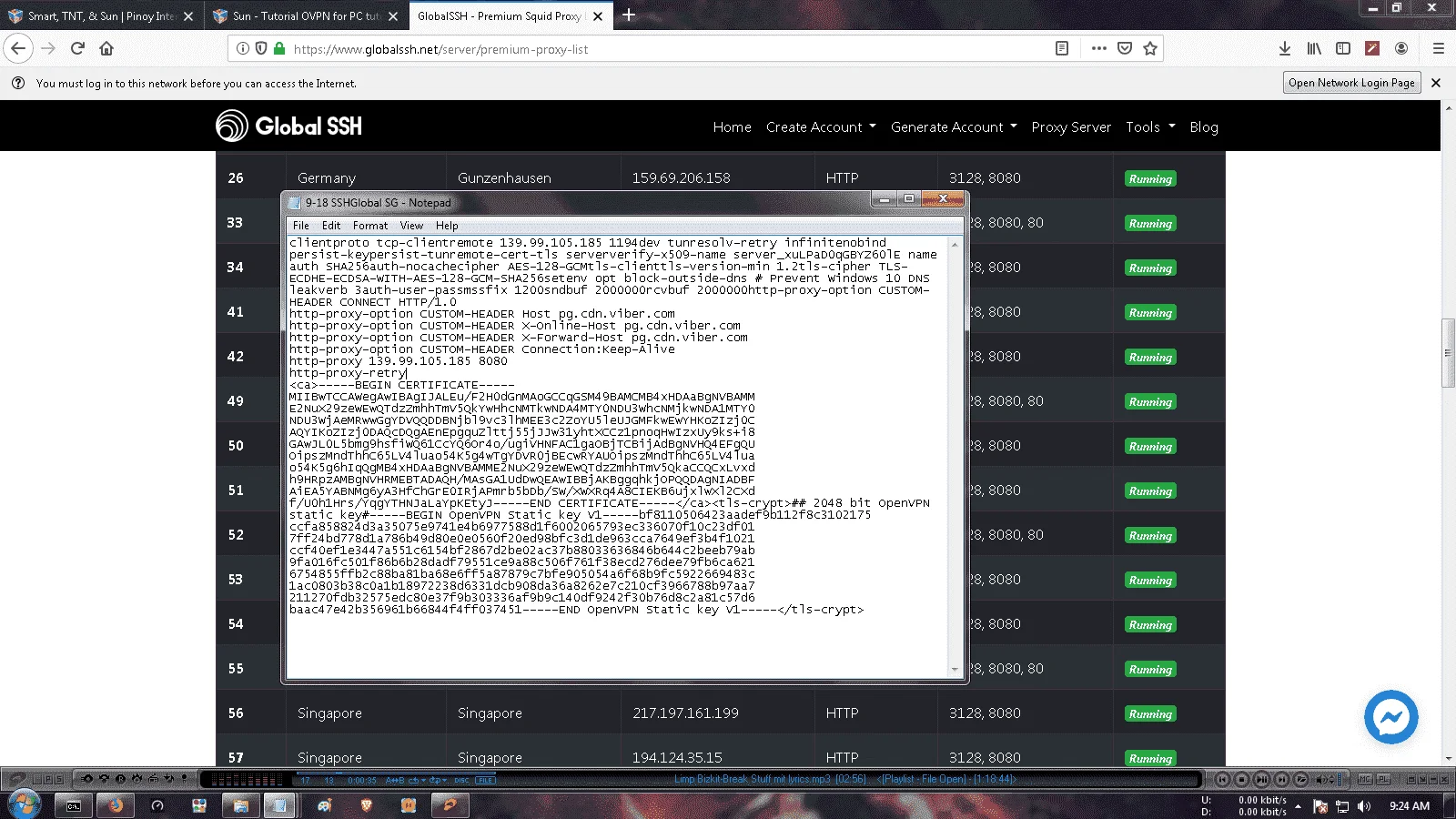Bookmark this page with star

tap(1150, 48)
